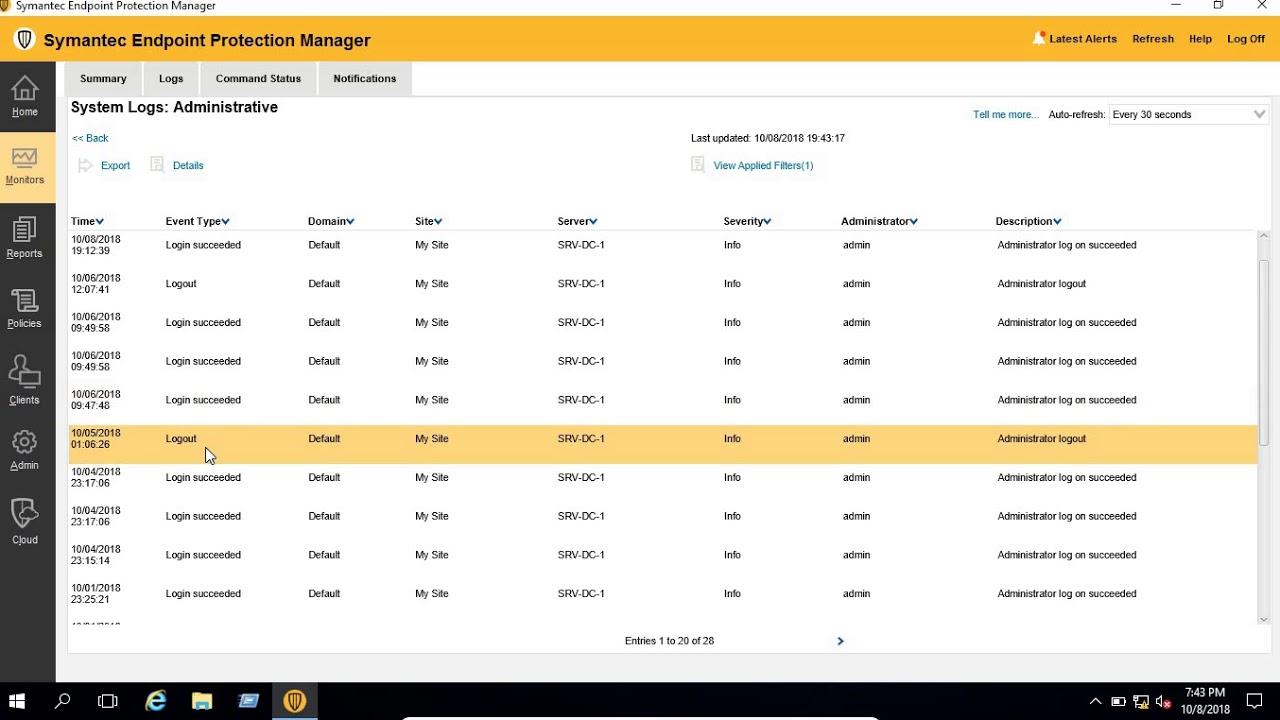The image size is (1280, 720).
Task: Open the Cloud section
Action: 25,521
